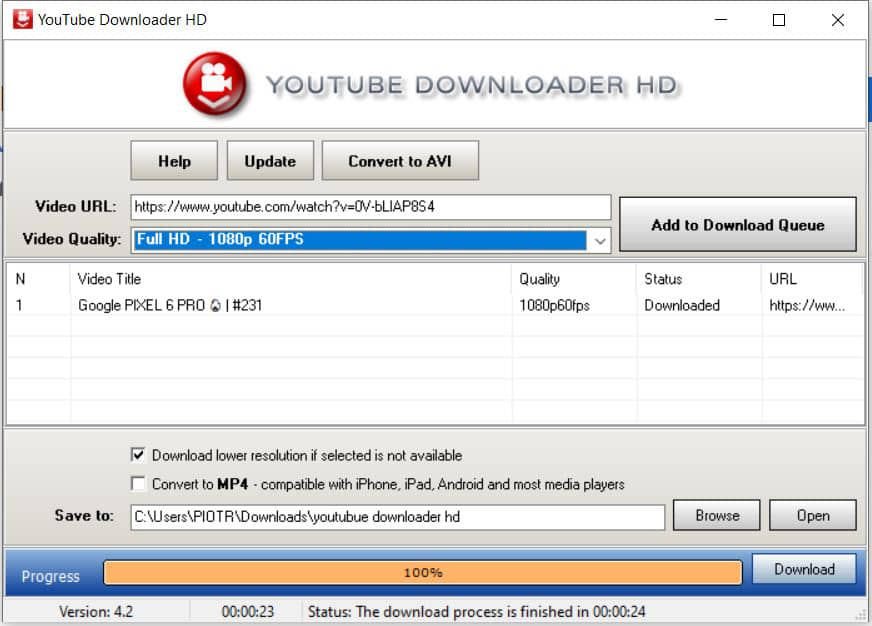Click the orange 100% progress bar

coord(423,573)
